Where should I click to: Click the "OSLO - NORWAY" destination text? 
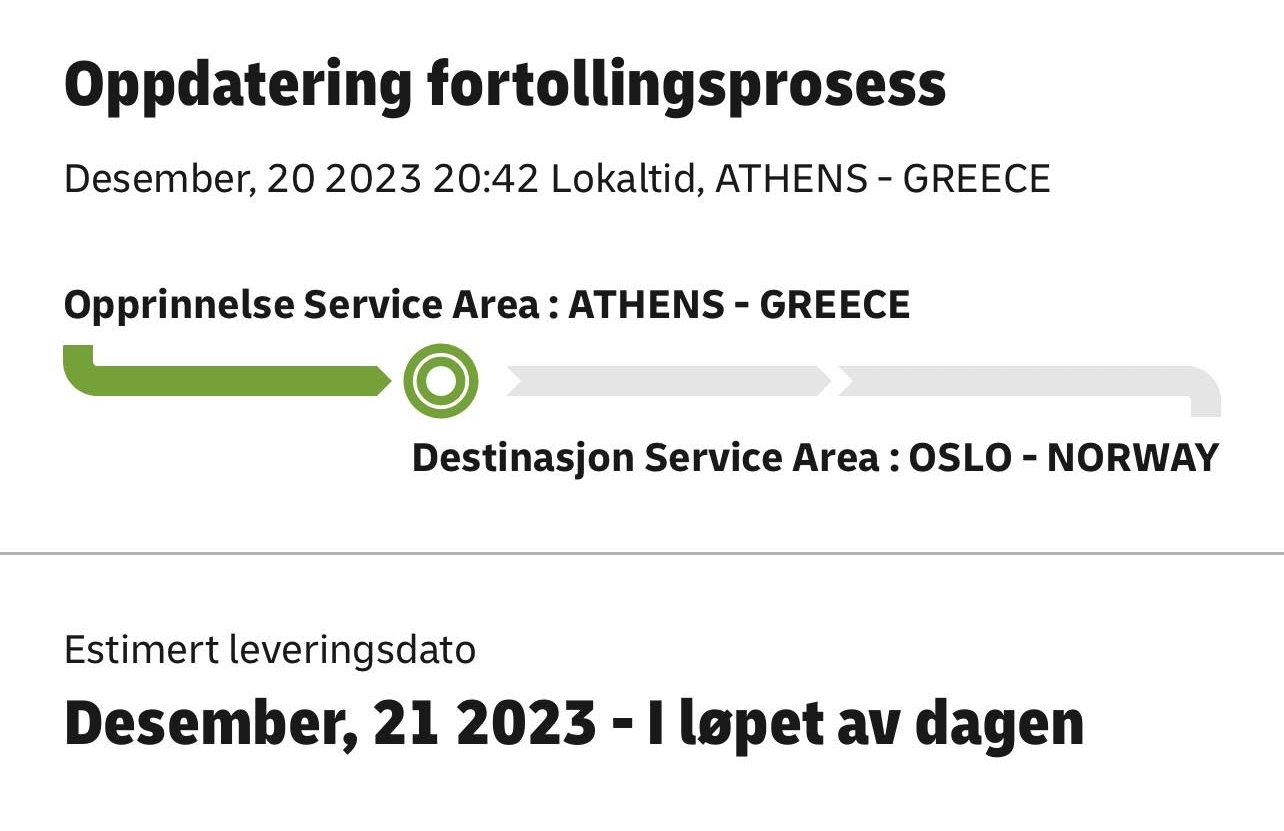pos(1064,458)
